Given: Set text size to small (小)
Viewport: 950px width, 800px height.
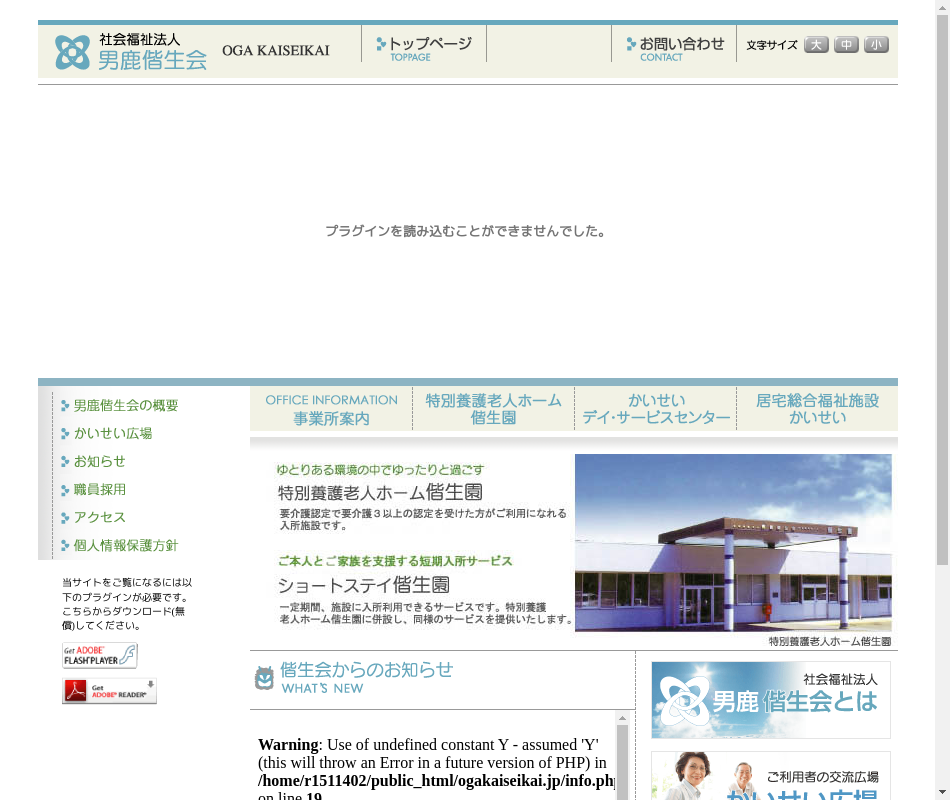Looking at the screenshot, I should (x=876, y=45).
